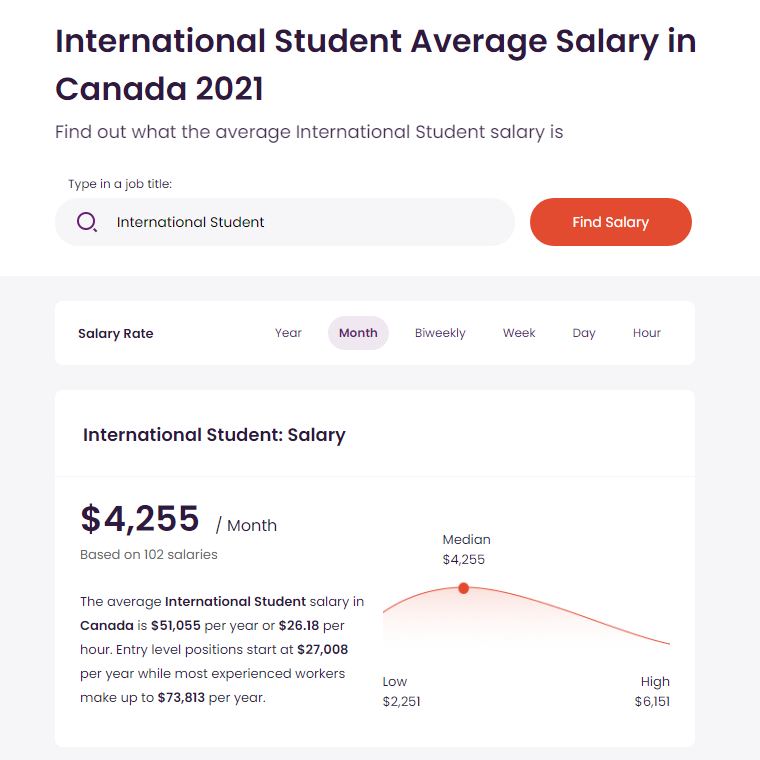Click the Salary Rate label
The height and width of the screenshot is (760, 760).
(x=115, y=333)
